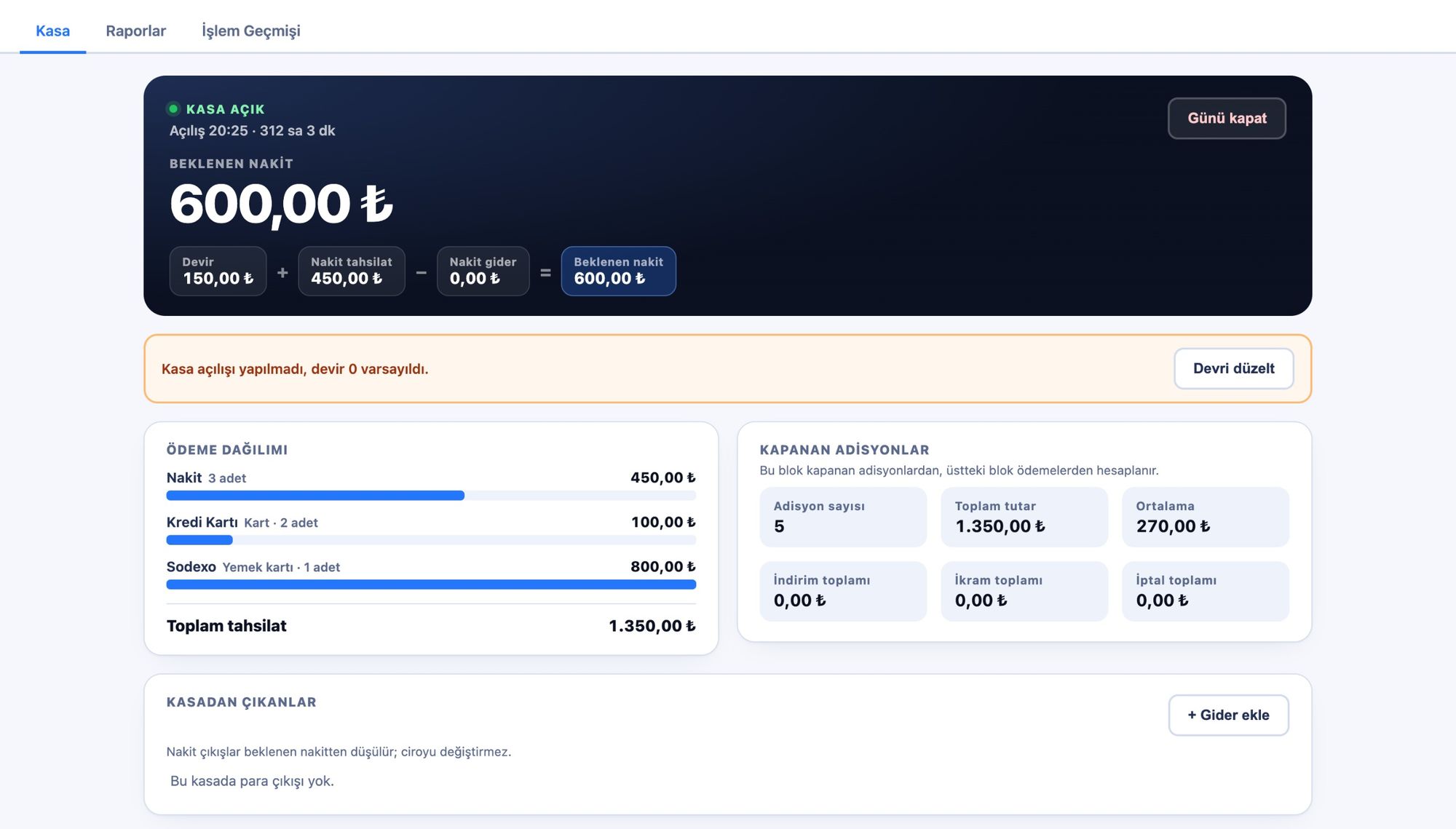The height and width of the screenshot is (829, 1456).
Task: Click the 'KASADAN ÇIKANLAR' heading
Action: pos(241,702)
